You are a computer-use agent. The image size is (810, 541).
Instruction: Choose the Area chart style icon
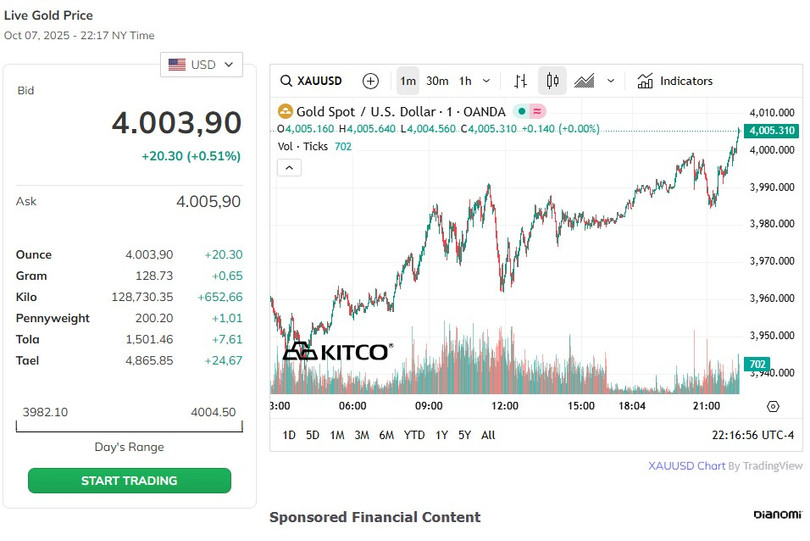tap(585, 81)
